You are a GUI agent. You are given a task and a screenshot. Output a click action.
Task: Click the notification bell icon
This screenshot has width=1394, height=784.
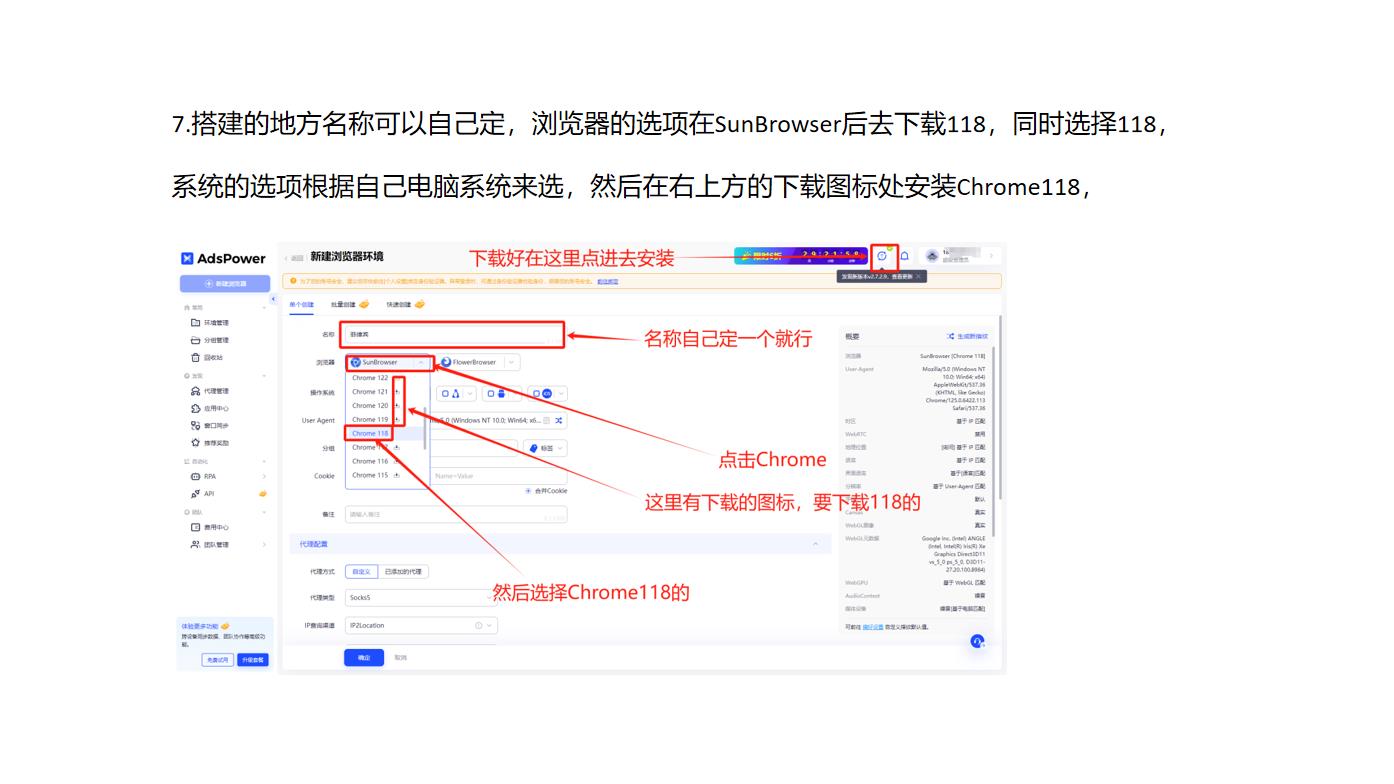pyautogui.click(x=905, y=256)
